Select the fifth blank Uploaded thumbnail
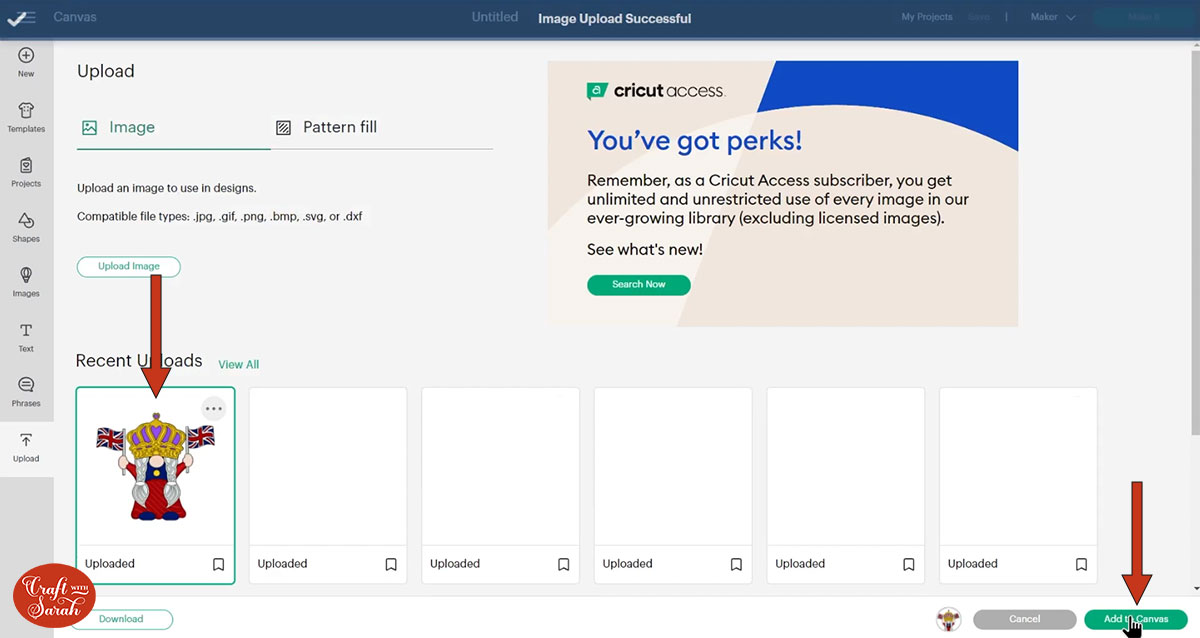1200x638 pixels. [x=846, y=466]
